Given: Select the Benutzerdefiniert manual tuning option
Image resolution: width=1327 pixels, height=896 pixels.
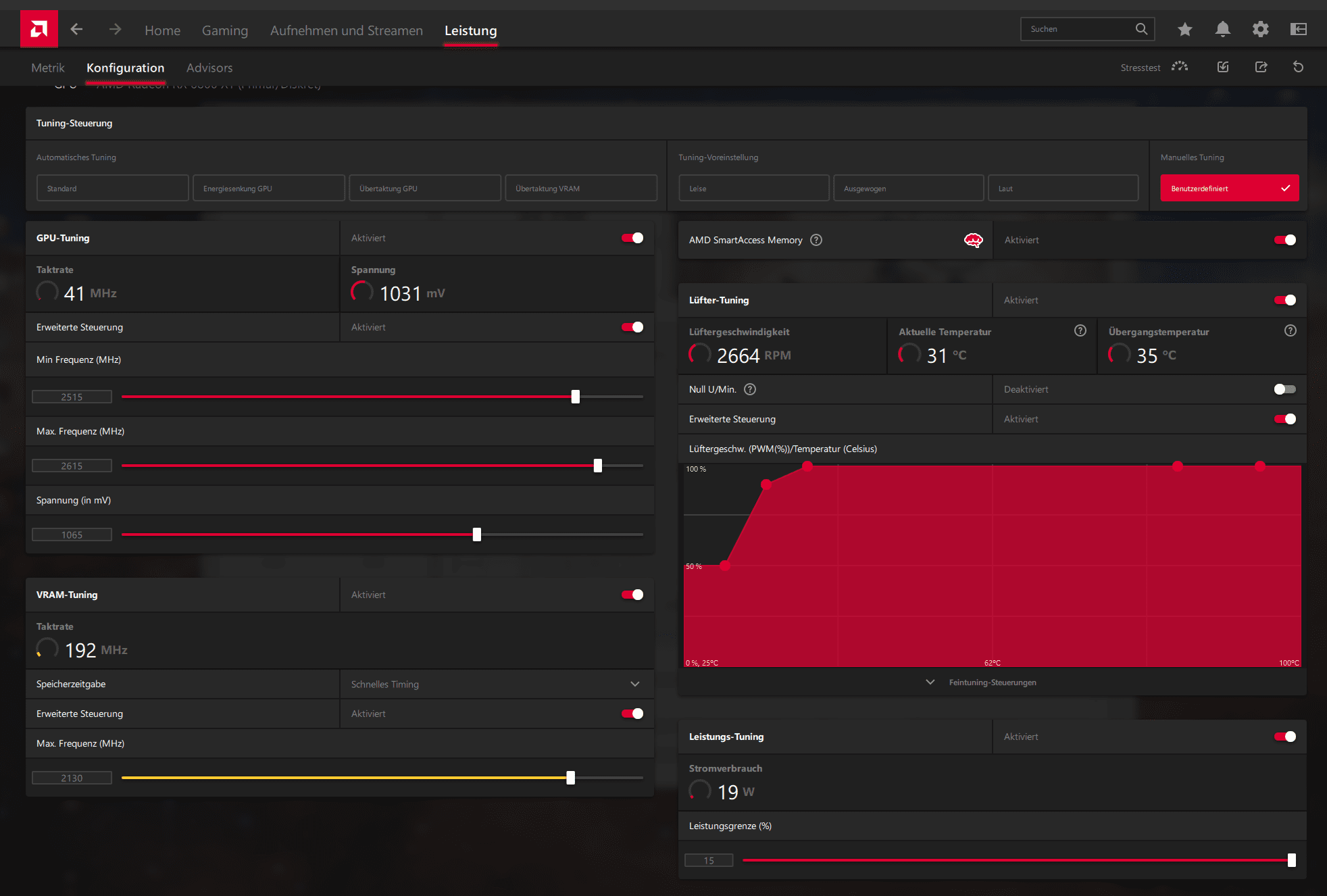Looking at the screenshot, I should pyautogui.click(x=1229, y=189).
